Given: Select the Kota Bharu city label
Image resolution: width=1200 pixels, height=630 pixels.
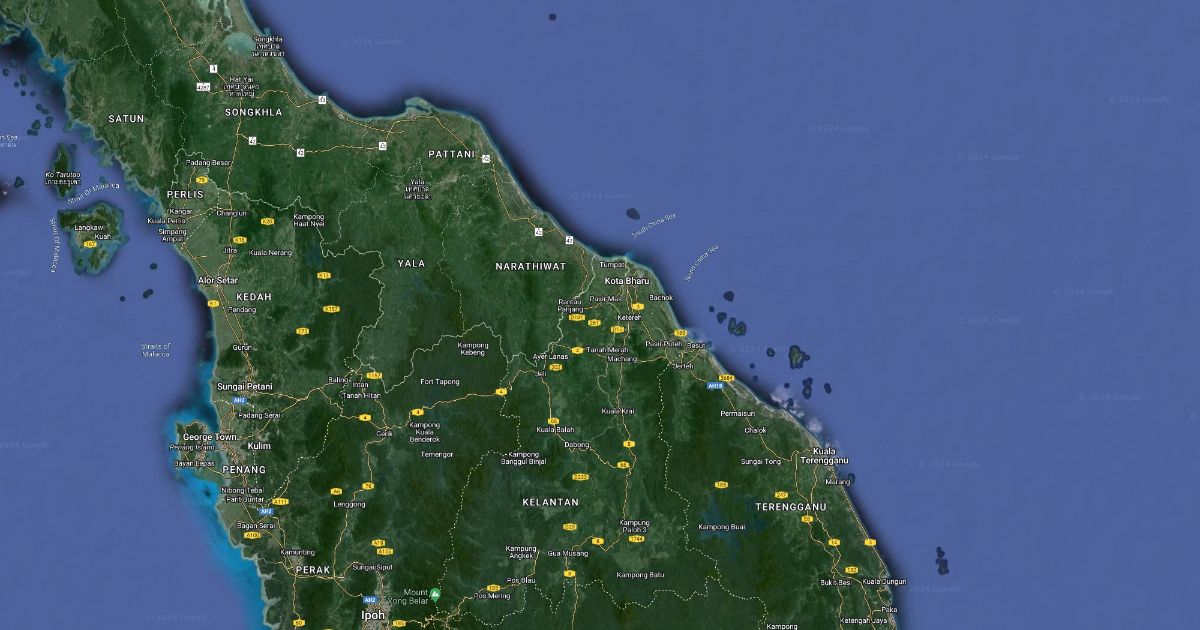Looking at the screenshot, I should pyautogui.click(x=627, y=281).
